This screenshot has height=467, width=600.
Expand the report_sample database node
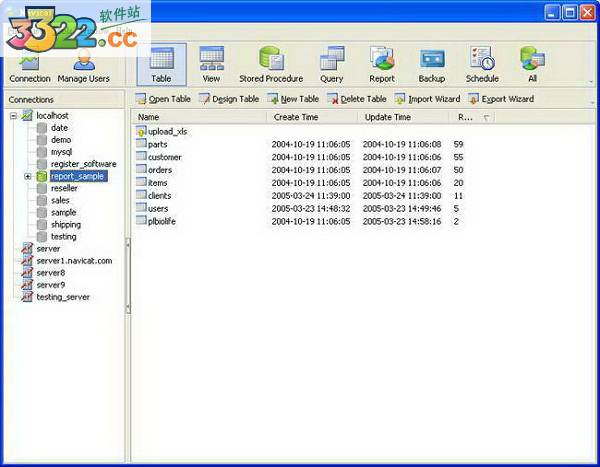27,177
